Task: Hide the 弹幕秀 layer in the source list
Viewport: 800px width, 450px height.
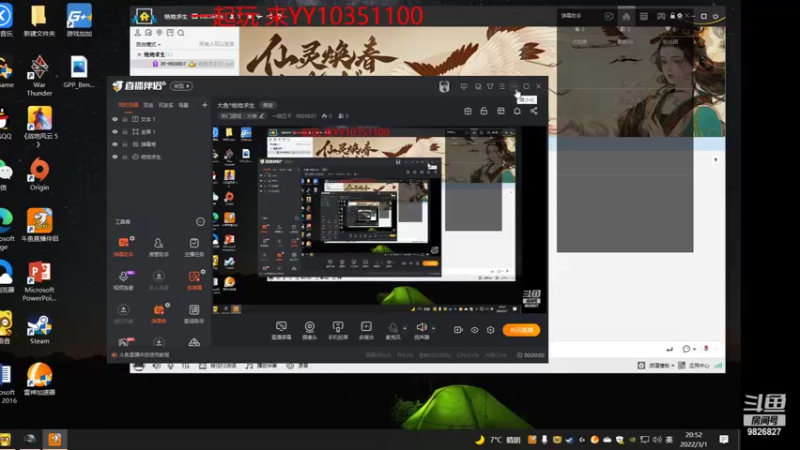Action: point(115,144)
